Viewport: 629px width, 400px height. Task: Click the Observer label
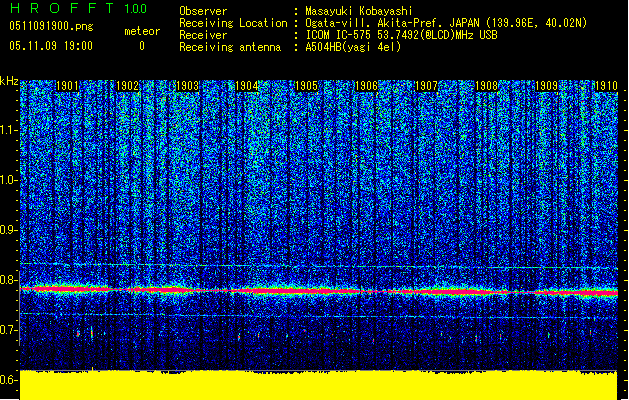pos(203,11)
